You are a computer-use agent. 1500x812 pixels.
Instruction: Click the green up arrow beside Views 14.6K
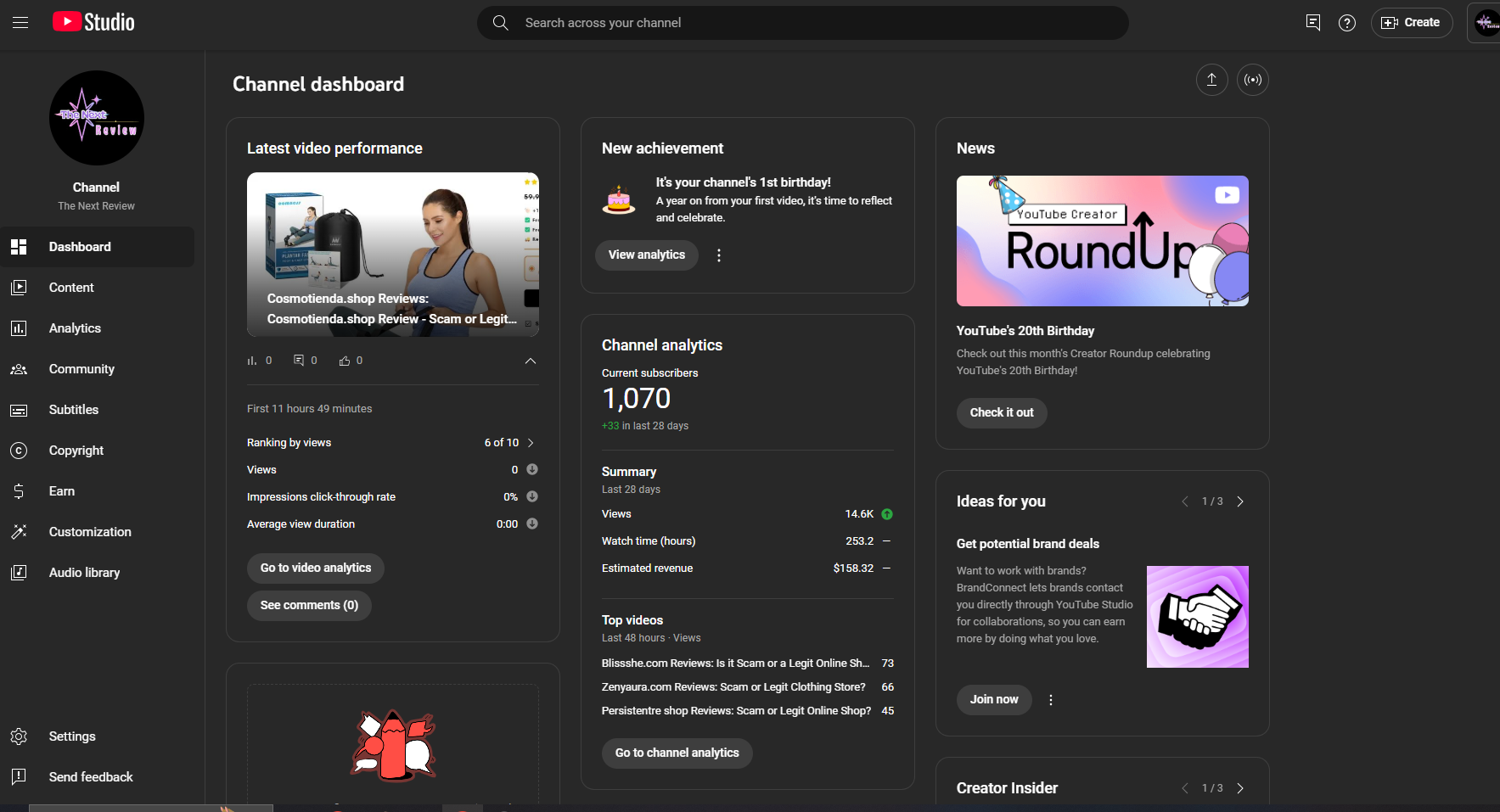pos(887,514)
